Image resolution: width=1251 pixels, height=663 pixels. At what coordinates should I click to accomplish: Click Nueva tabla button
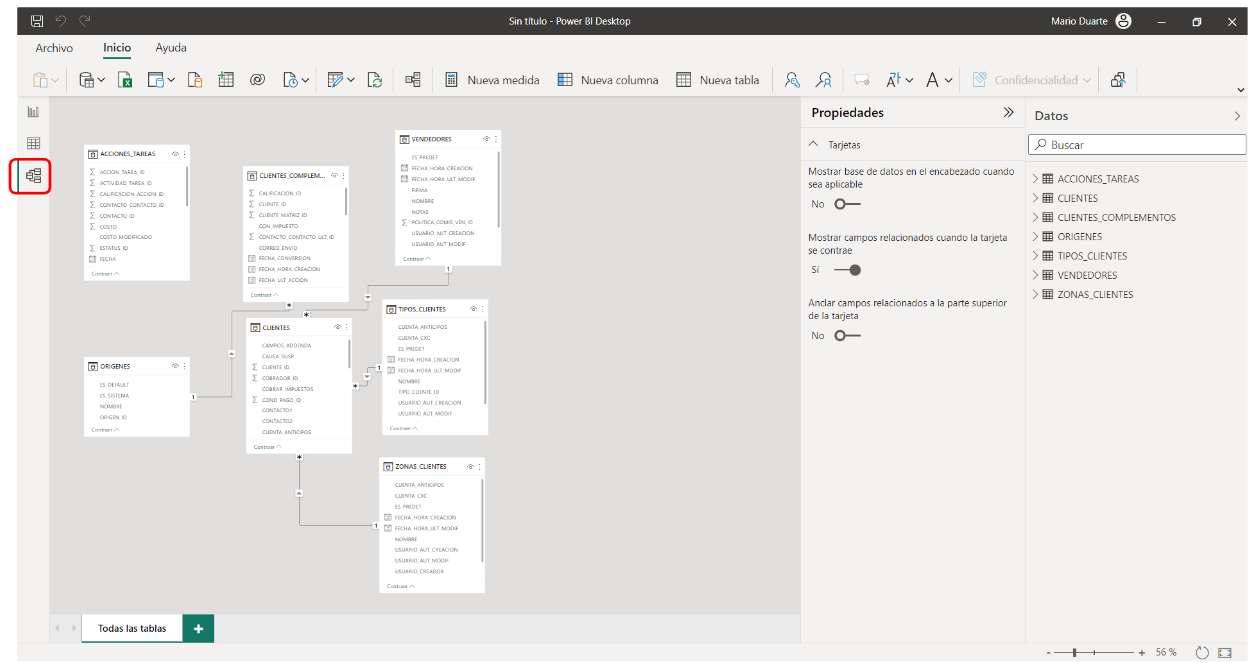click(718, 80)
